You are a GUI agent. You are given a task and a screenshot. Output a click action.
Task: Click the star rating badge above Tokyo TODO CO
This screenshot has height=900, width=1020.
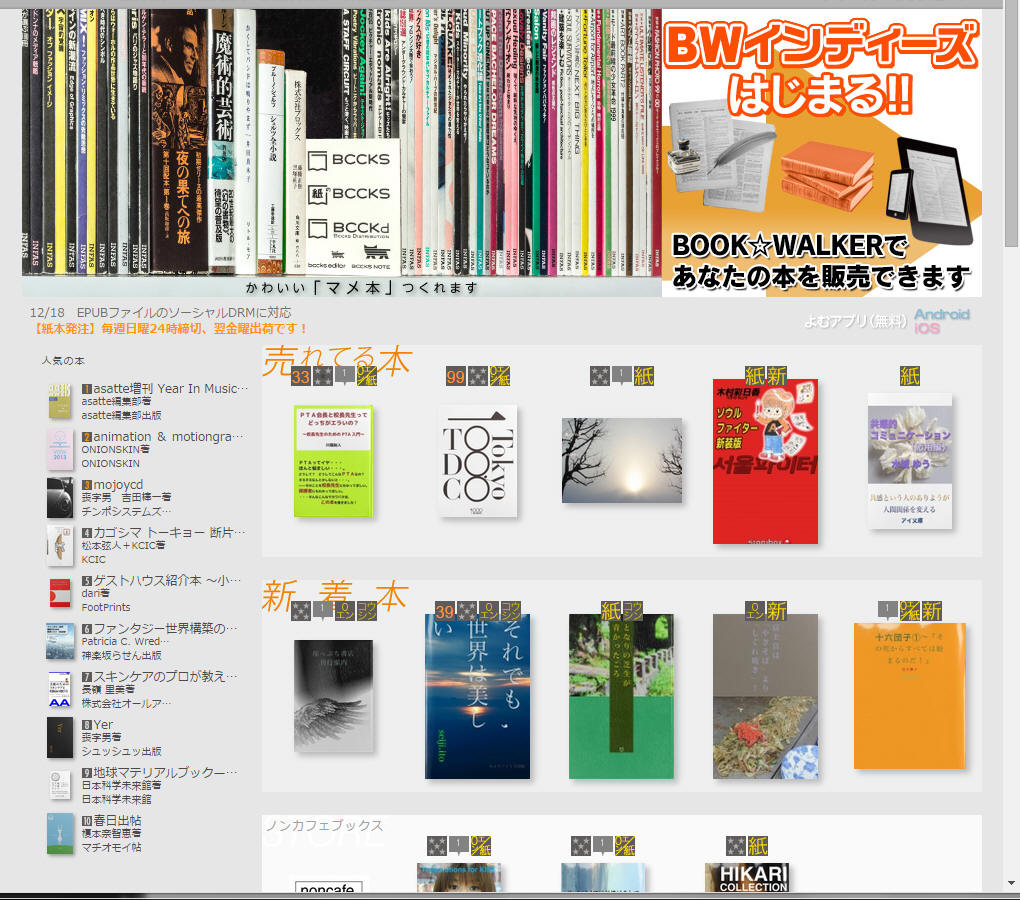(x=477, y=376)
